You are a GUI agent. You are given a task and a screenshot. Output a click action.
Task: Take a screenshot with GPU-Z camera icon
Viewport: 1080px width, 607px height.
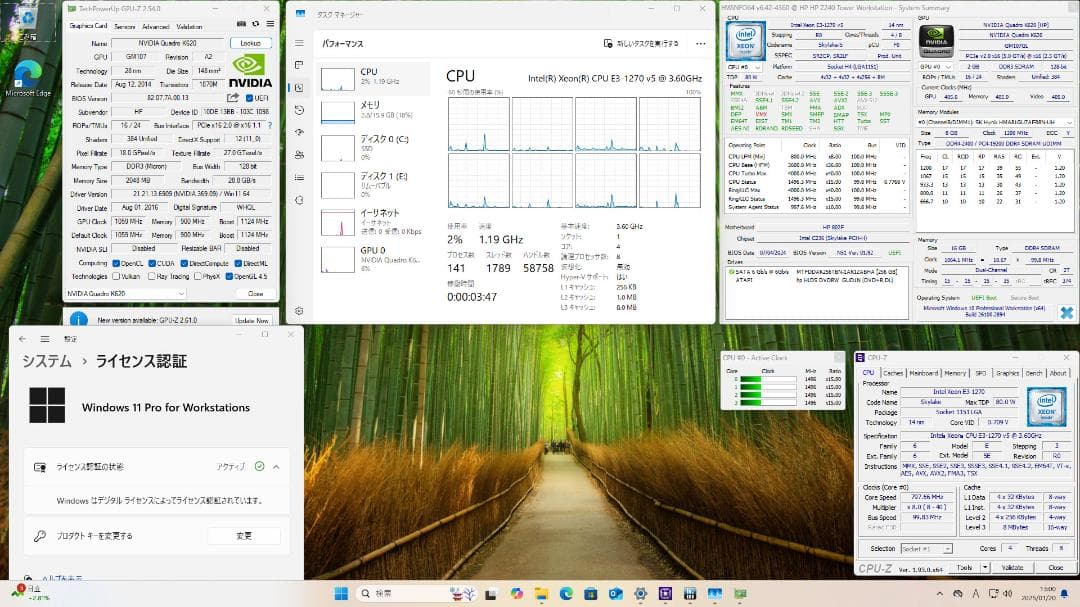tap(241, 23)
